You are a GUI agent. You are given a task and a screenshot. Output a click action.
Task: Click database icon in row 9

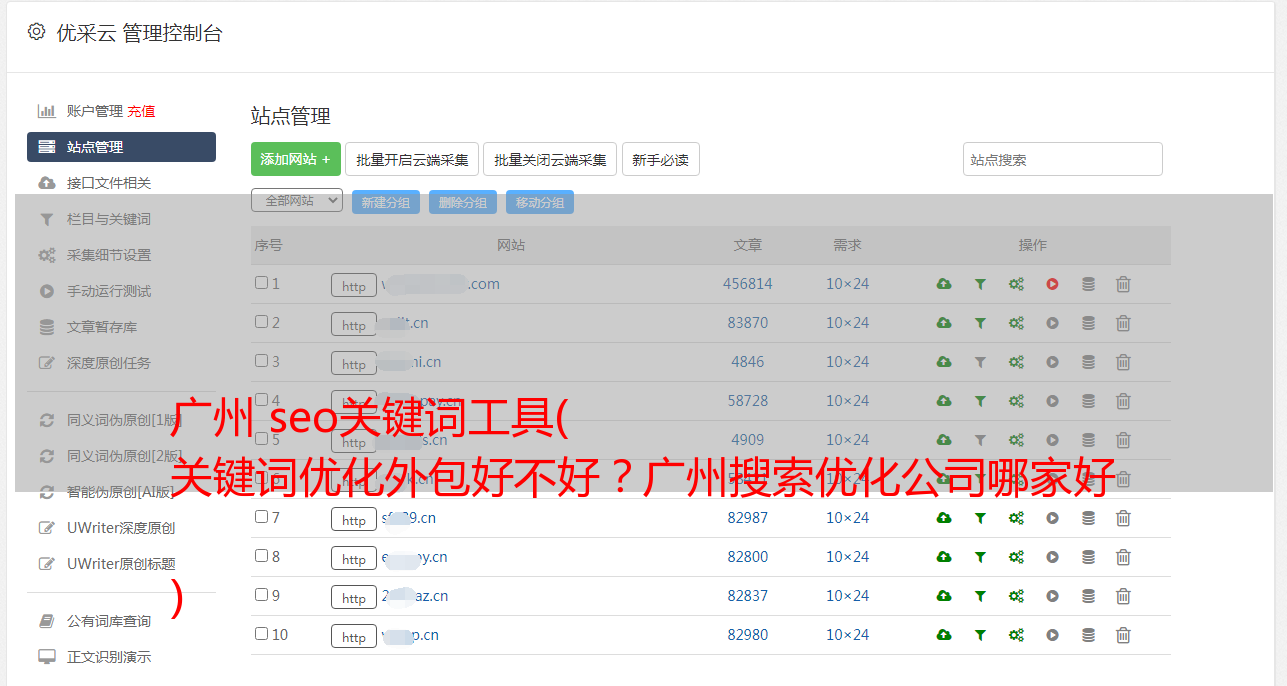pyautogui.click(x=1088, y=596)
